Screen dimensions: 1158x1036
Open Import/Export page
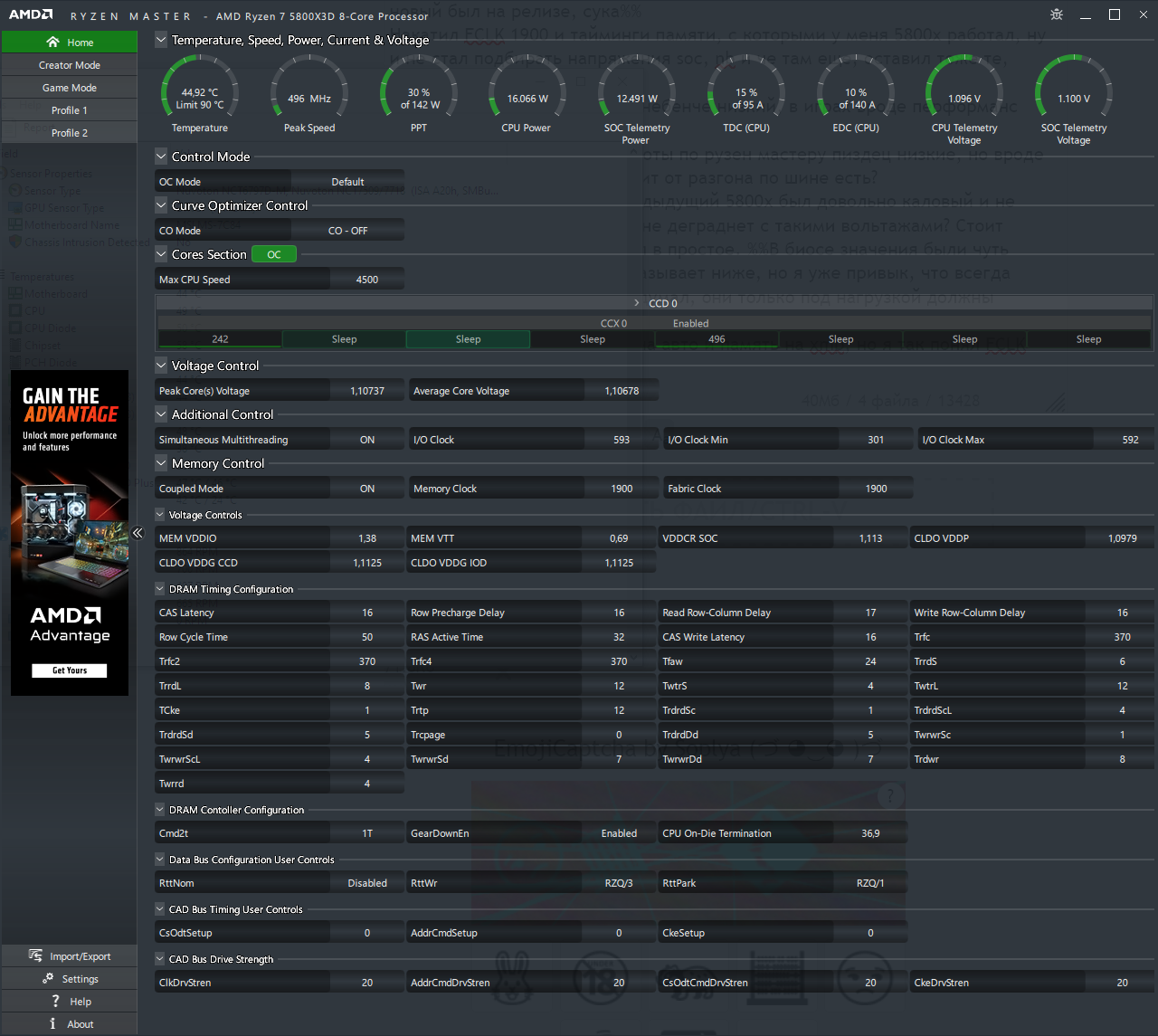click(x=70, y=956)
